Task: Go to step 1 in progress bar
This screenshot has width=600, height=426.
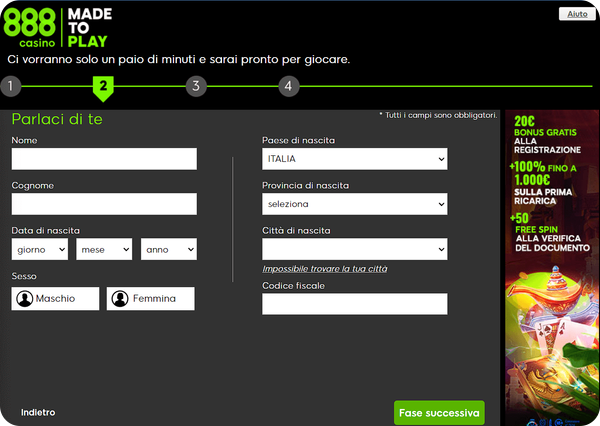Action: (10, 86)
